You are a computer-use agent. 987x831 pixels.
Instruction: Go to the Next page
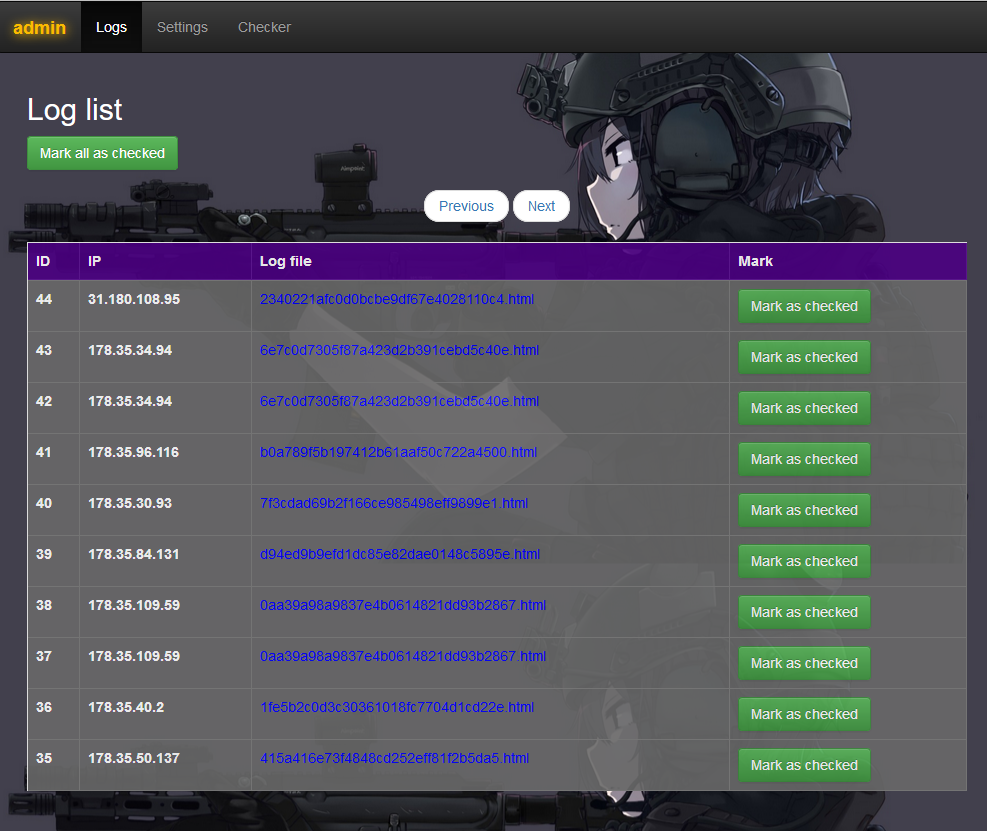[541, 206]
